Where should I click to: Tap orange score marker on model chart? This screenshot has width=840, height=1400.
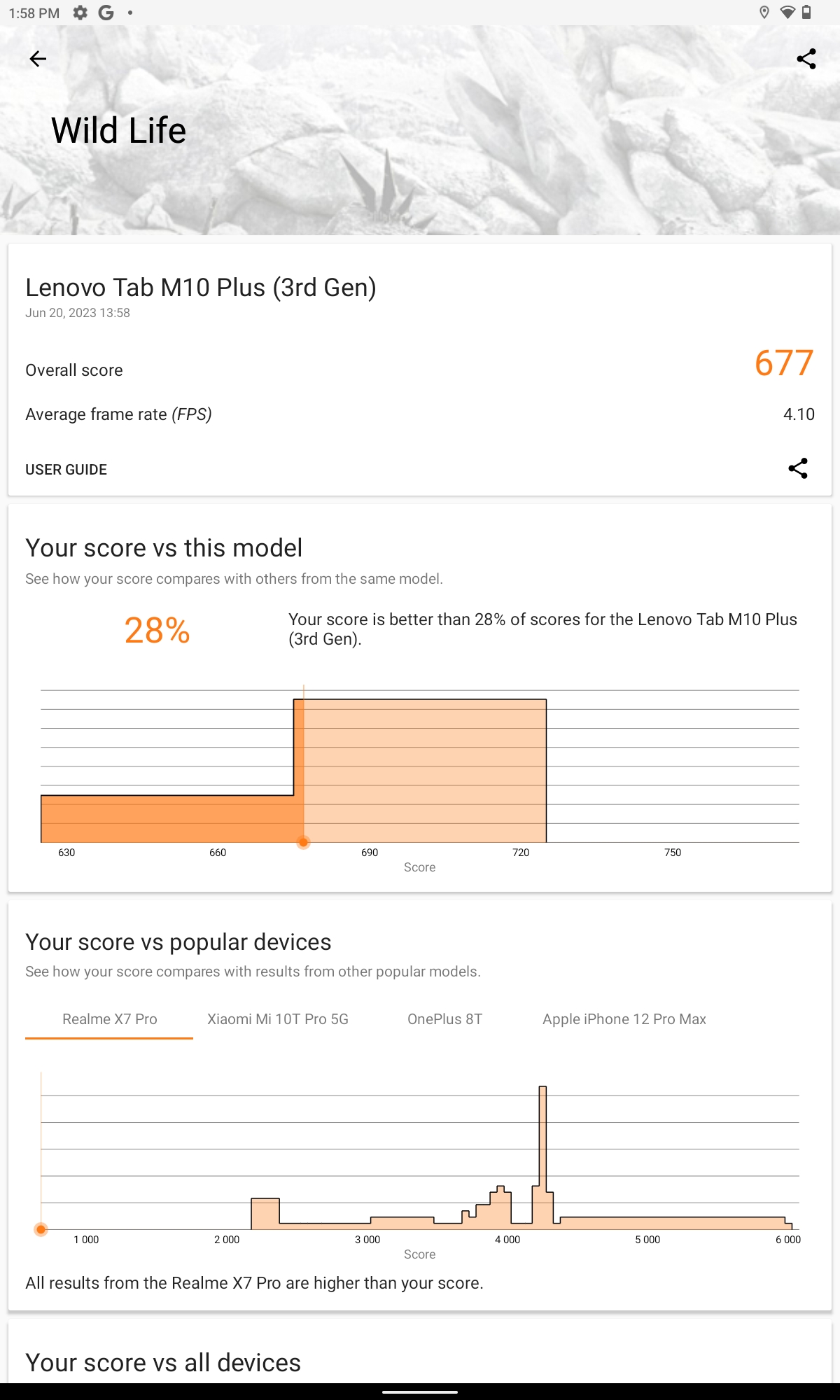click(303, 842)
